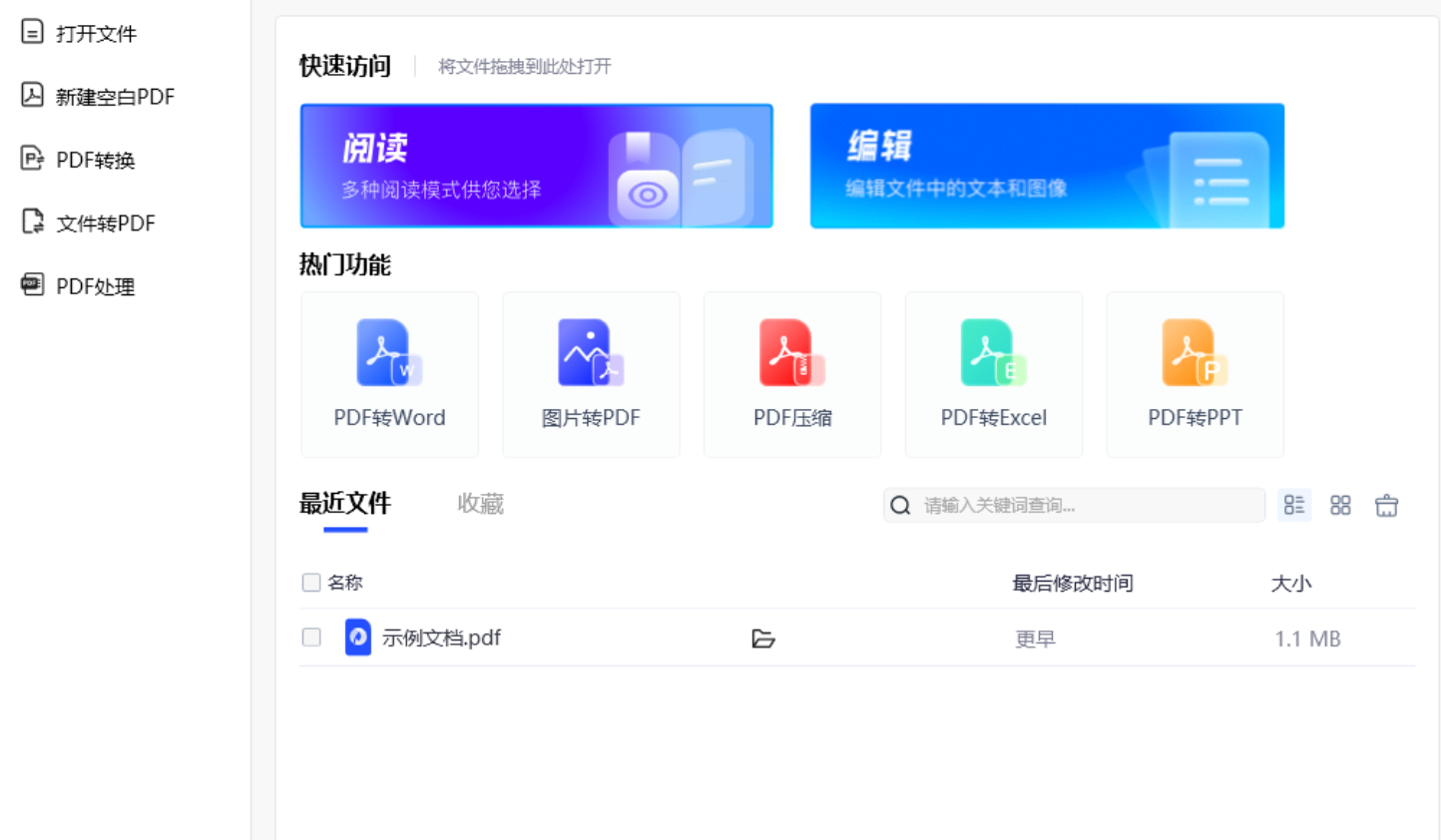Switch recent files to grid view

coord(1340,505)
